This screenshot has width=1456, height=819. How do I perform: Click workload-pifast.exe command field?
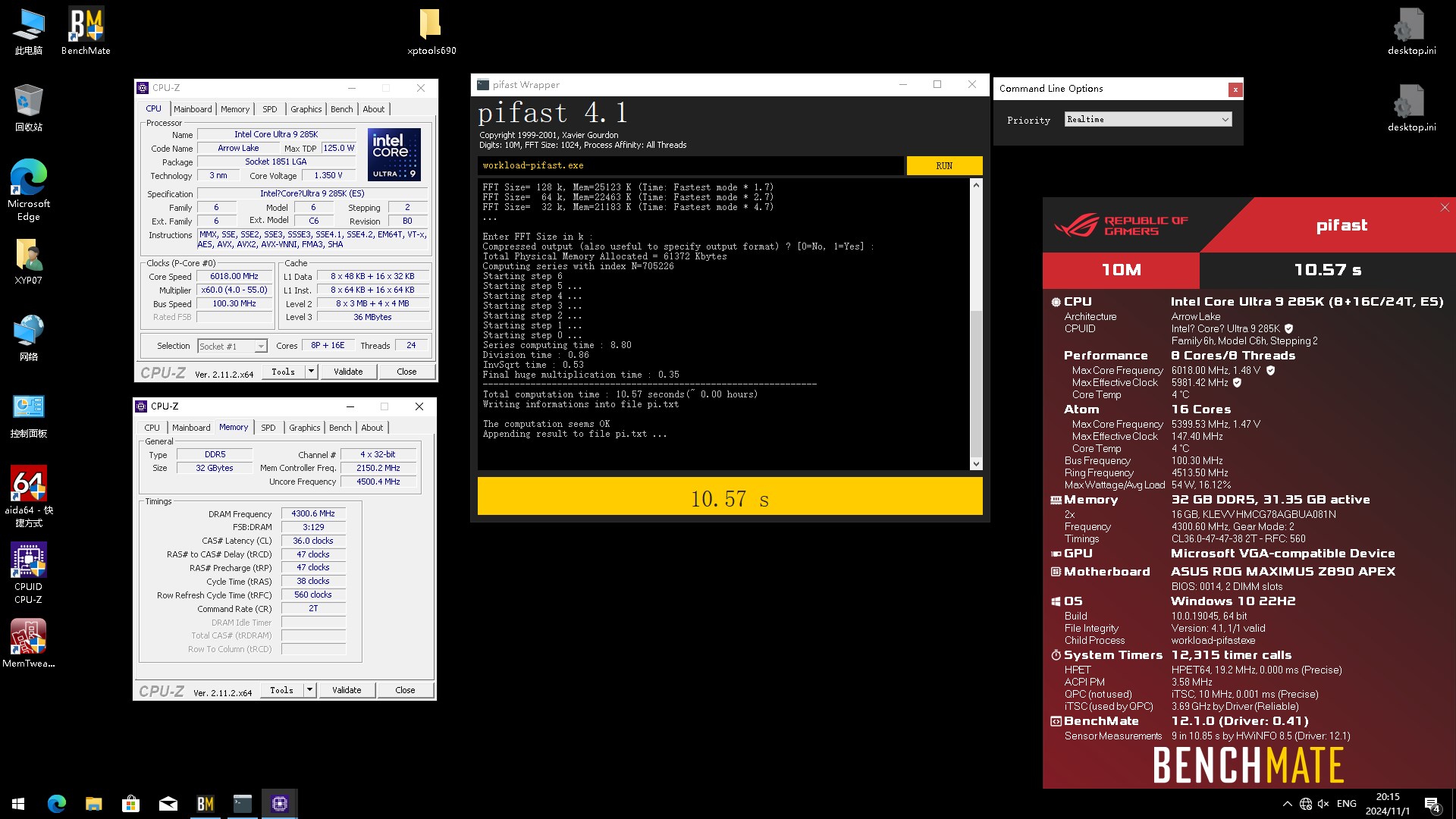691,165
